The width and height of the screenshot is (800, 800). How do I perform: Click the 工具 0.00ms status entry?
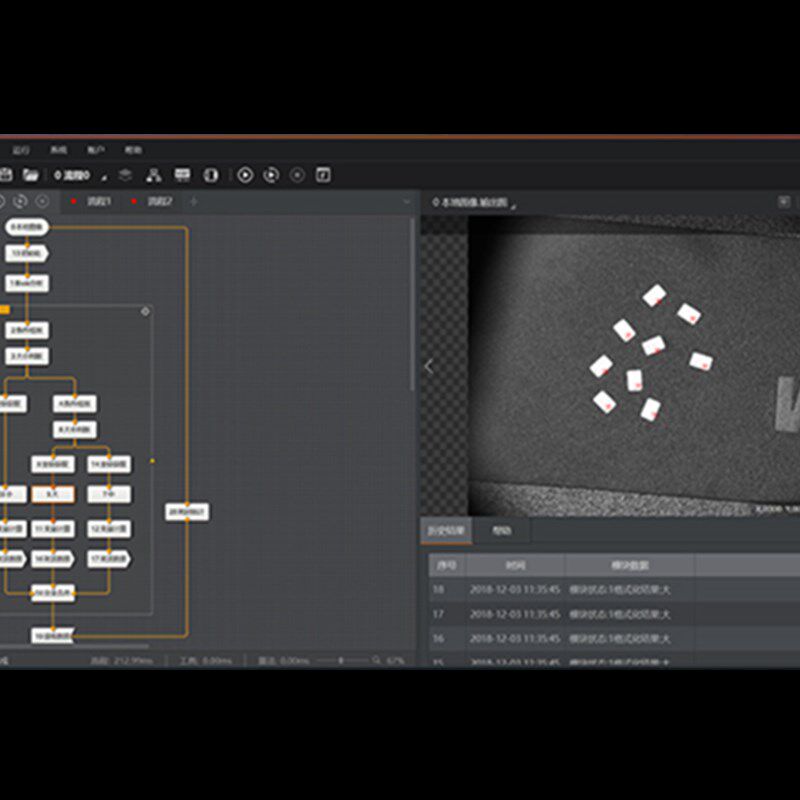[x=206, y=660]
